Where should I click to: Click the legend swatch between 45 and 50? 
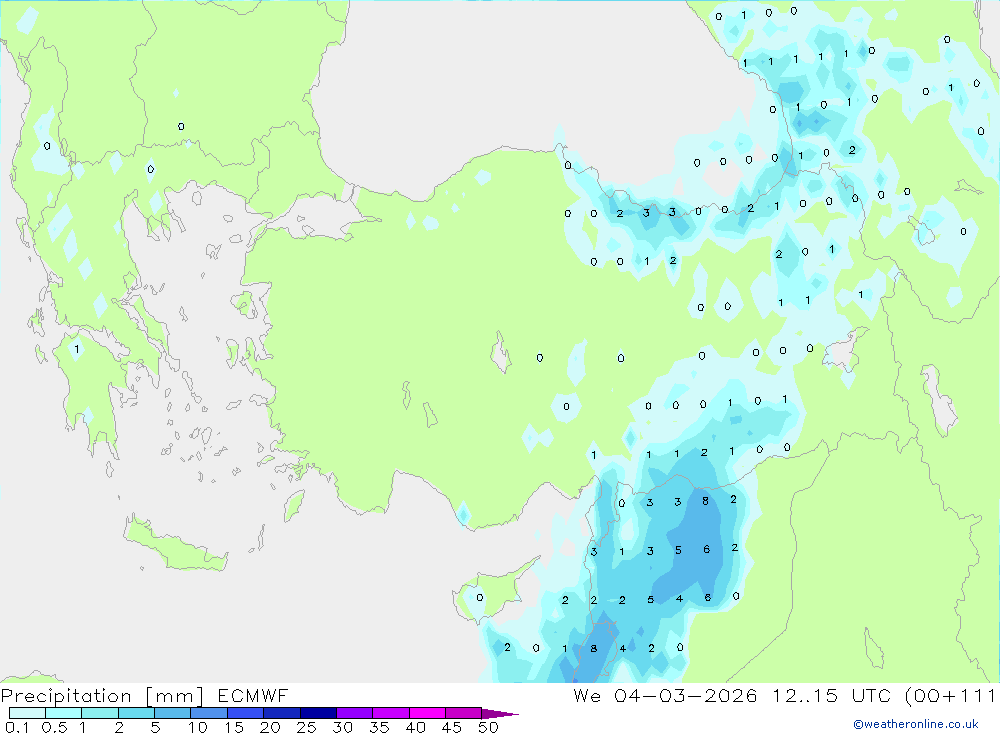tap(464, 713)
